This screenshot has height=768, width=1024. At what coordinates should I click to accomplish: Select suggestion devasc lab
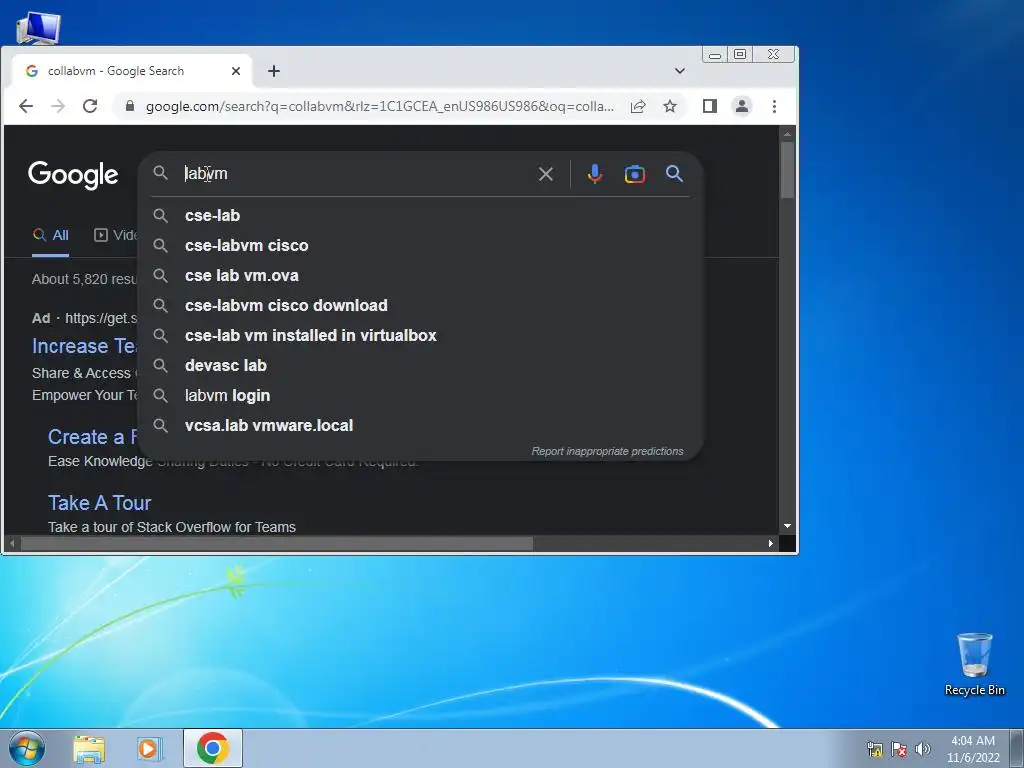pos(420,366)
